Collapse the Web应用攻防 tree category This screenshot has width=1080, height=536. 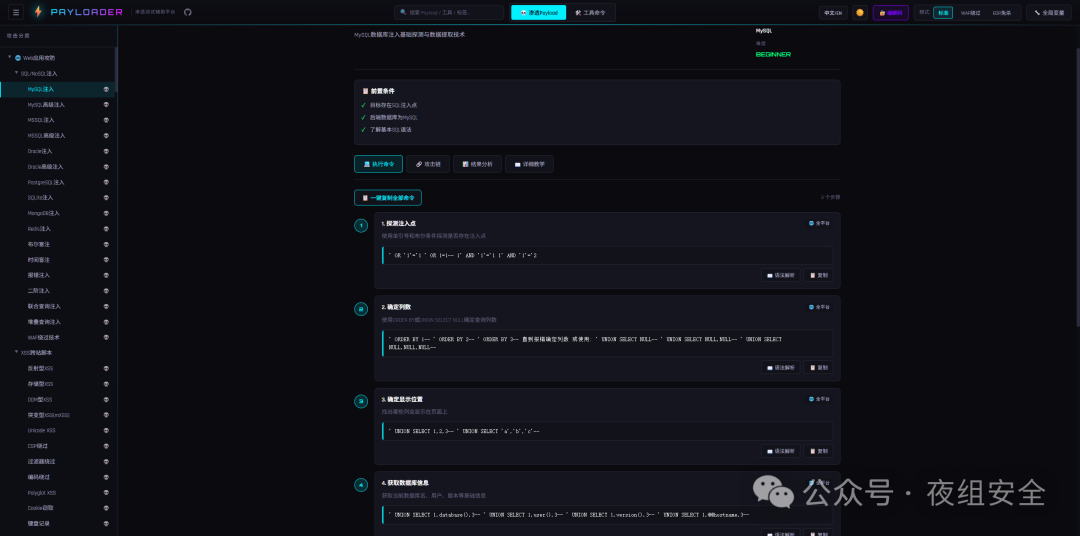pyautogui.click(x=10, y=58)
